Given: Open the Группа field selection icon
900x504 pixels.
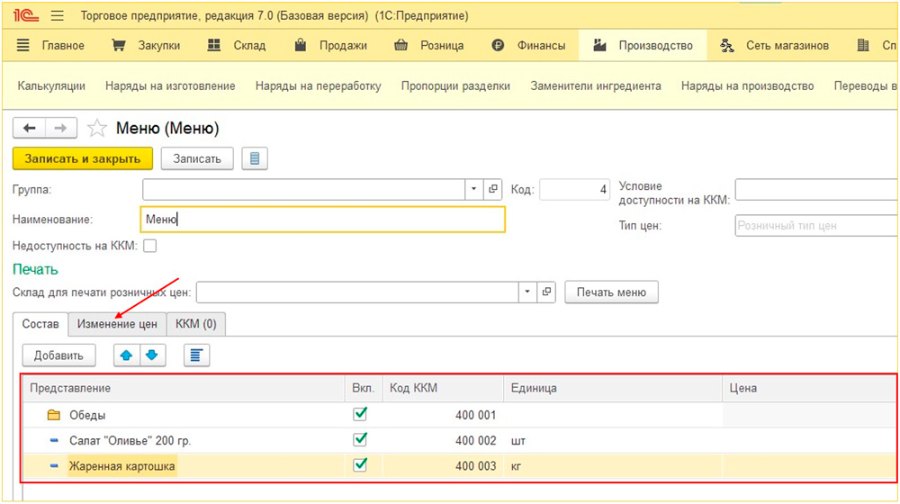Looking at the screenshot, I should coord(492,189).
